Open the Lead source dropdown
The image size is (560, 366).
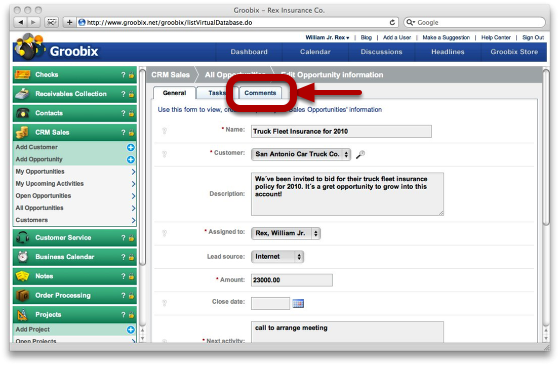[x=278, y=257]
